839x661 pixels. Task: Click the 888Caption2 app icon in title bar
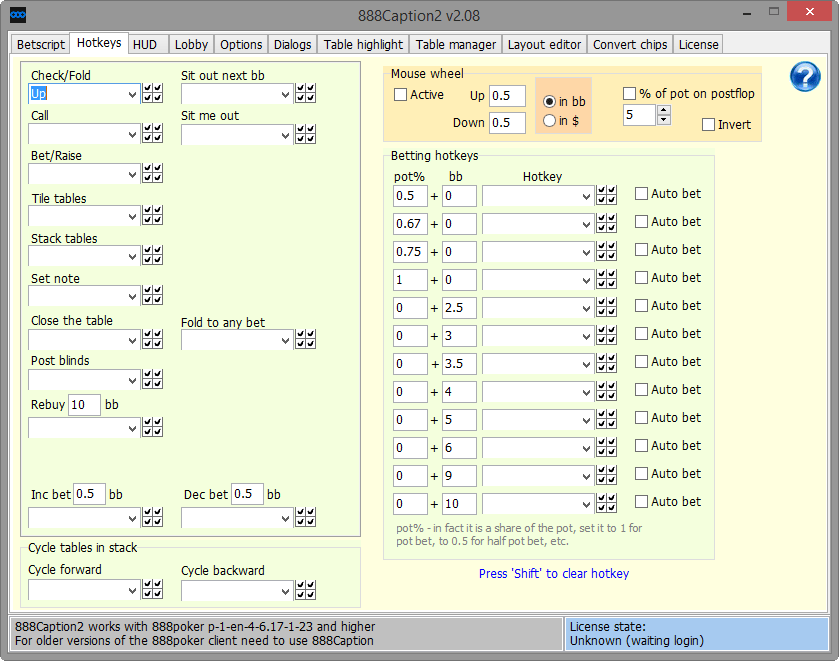coord(18,14)
